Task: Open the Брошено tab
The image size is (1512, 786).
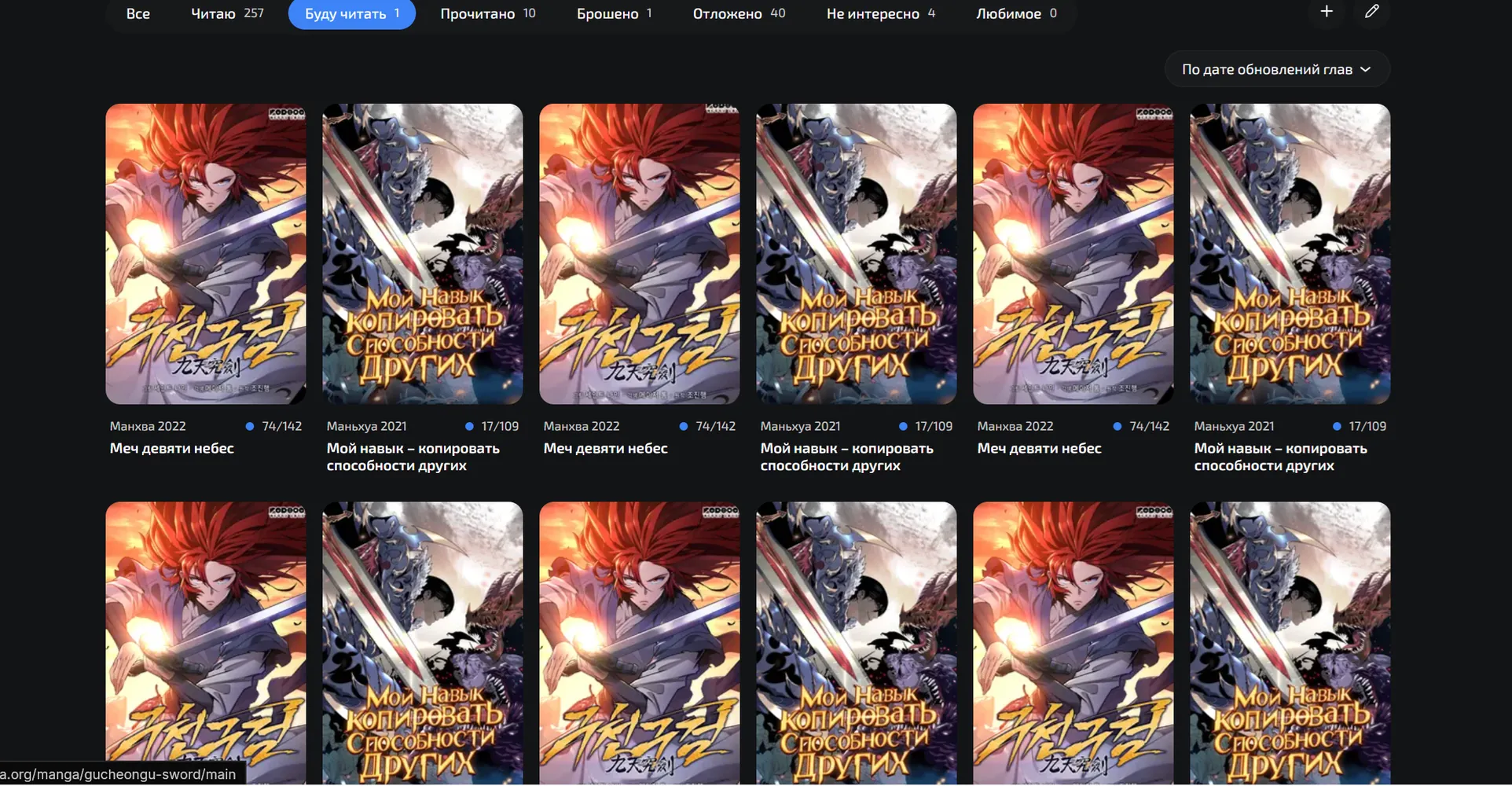Action: pyautogui.click(x=615, y=13)
